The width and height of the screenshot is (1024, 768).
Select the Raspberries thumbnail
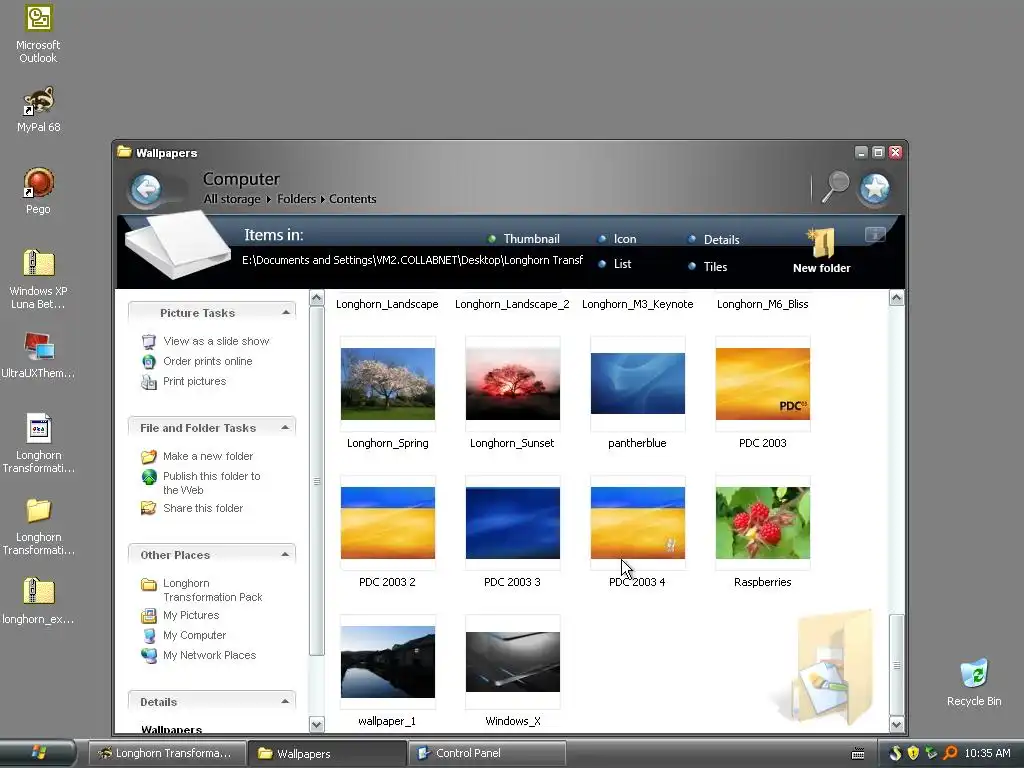coord(763,523)
